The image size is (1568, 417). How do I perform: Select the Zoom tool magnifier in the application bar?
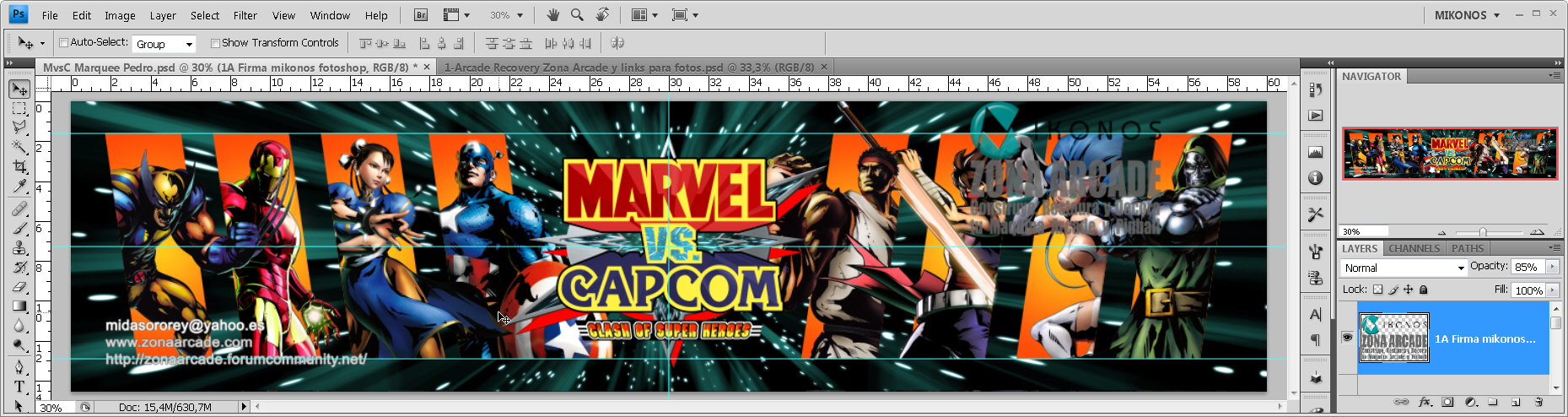coord(577,15)
